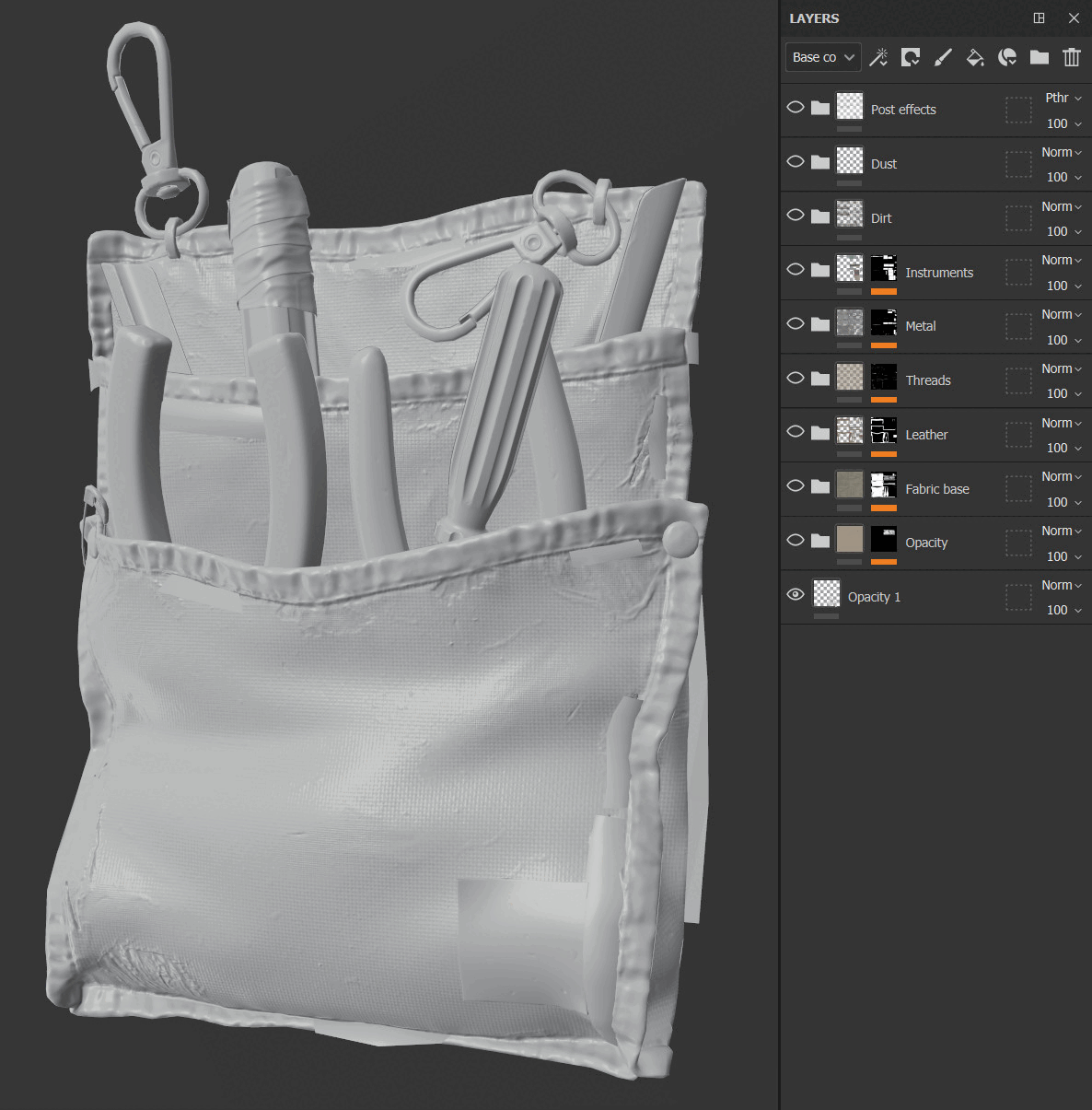Screen dimensions: 1092x1110
Task: Open blend mode dropdown for Instruments
Action: (x=1062, y=260)
